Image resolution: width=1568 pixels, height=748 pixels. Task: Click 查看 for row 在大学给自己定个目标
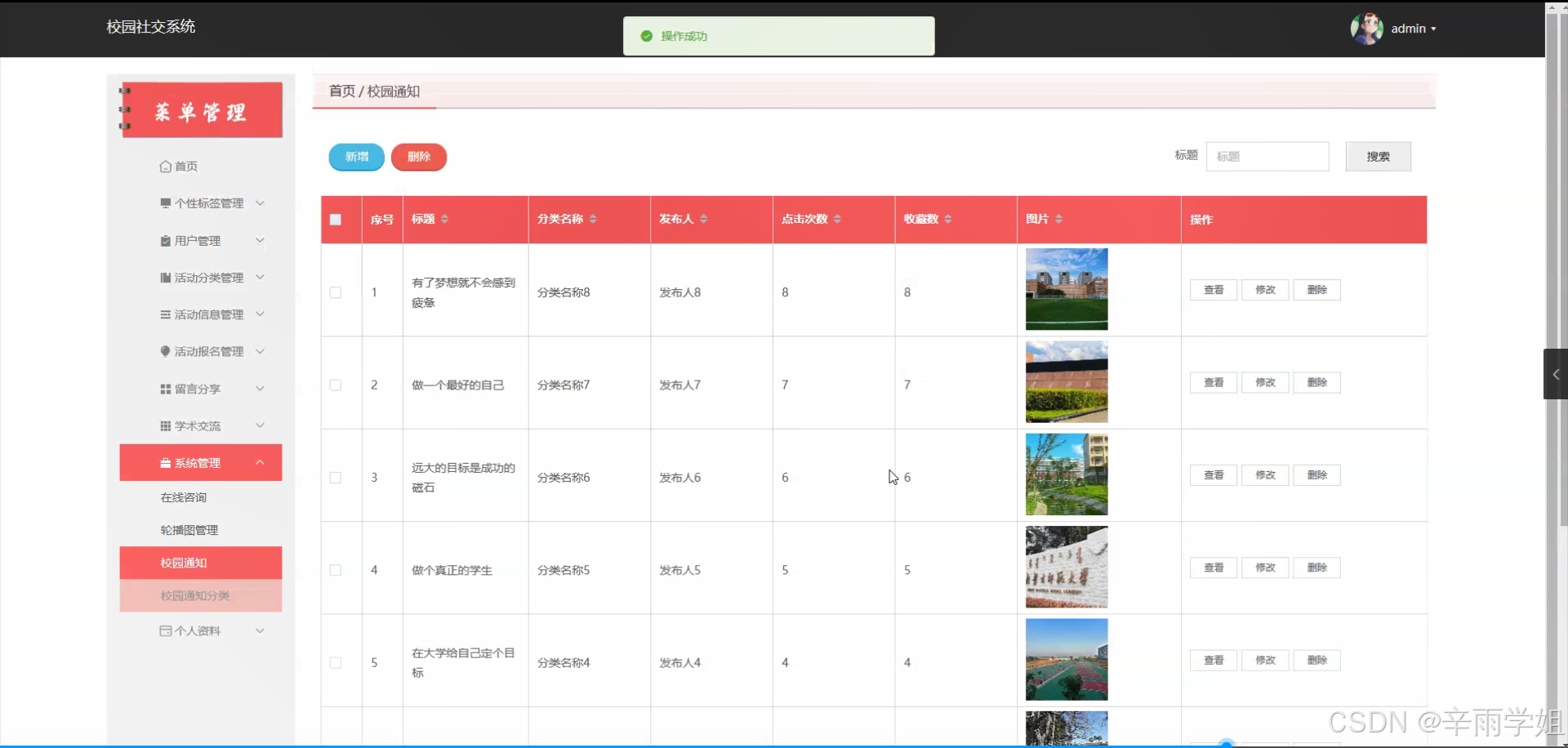tap(1214, 660)
